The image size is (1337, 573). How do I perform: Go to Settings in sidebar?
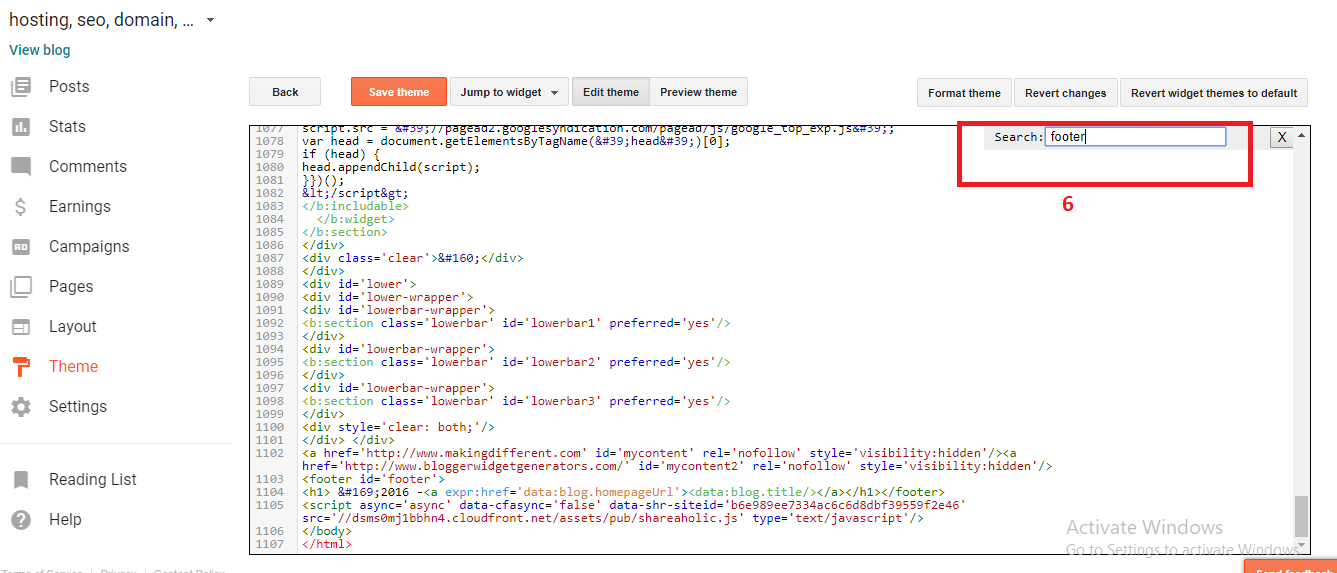pyautogui.click(x=78, y=407)
